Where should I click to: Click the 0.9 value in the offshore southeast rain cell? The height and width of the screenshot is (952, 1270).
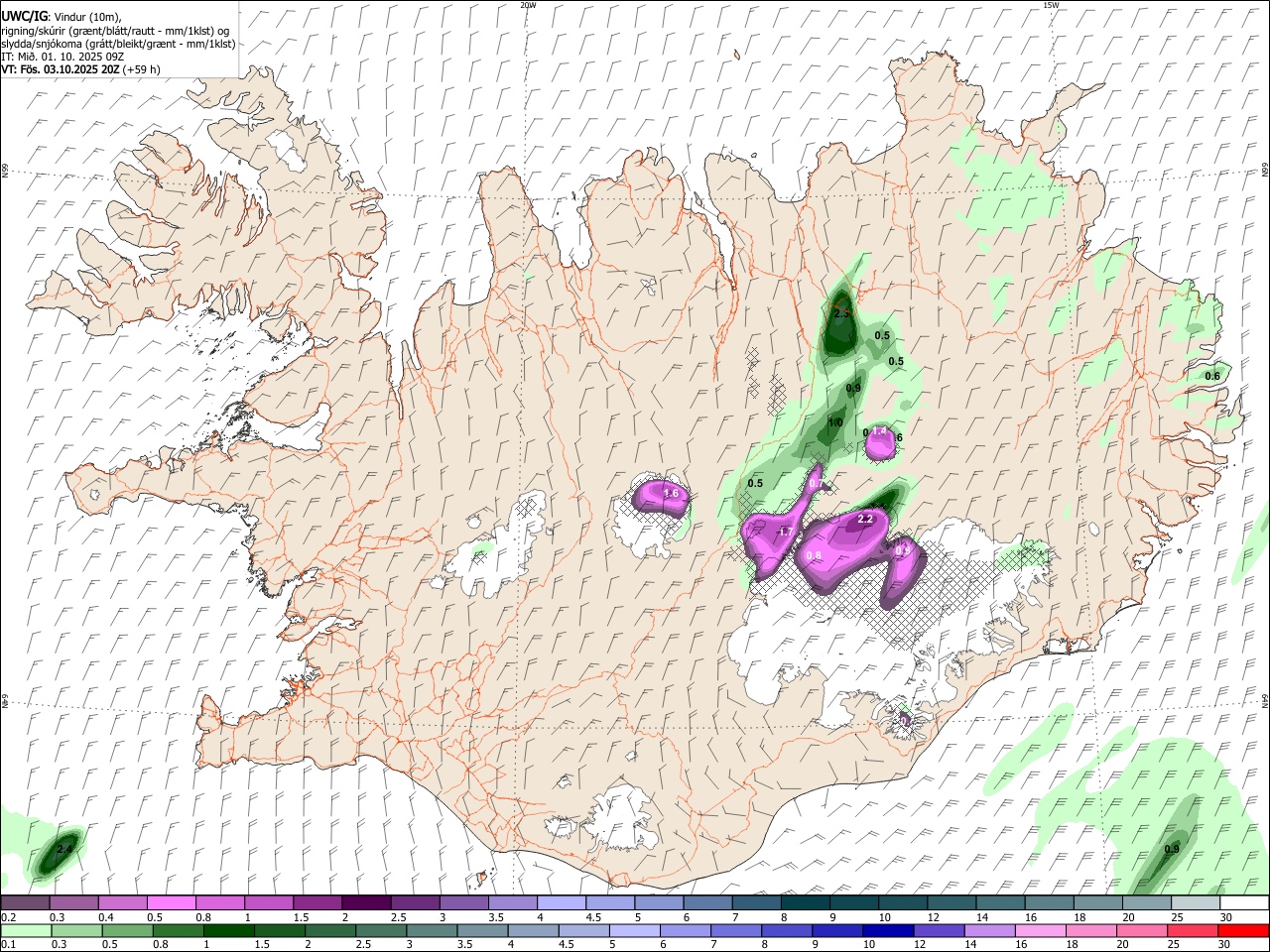point(1172,849)
